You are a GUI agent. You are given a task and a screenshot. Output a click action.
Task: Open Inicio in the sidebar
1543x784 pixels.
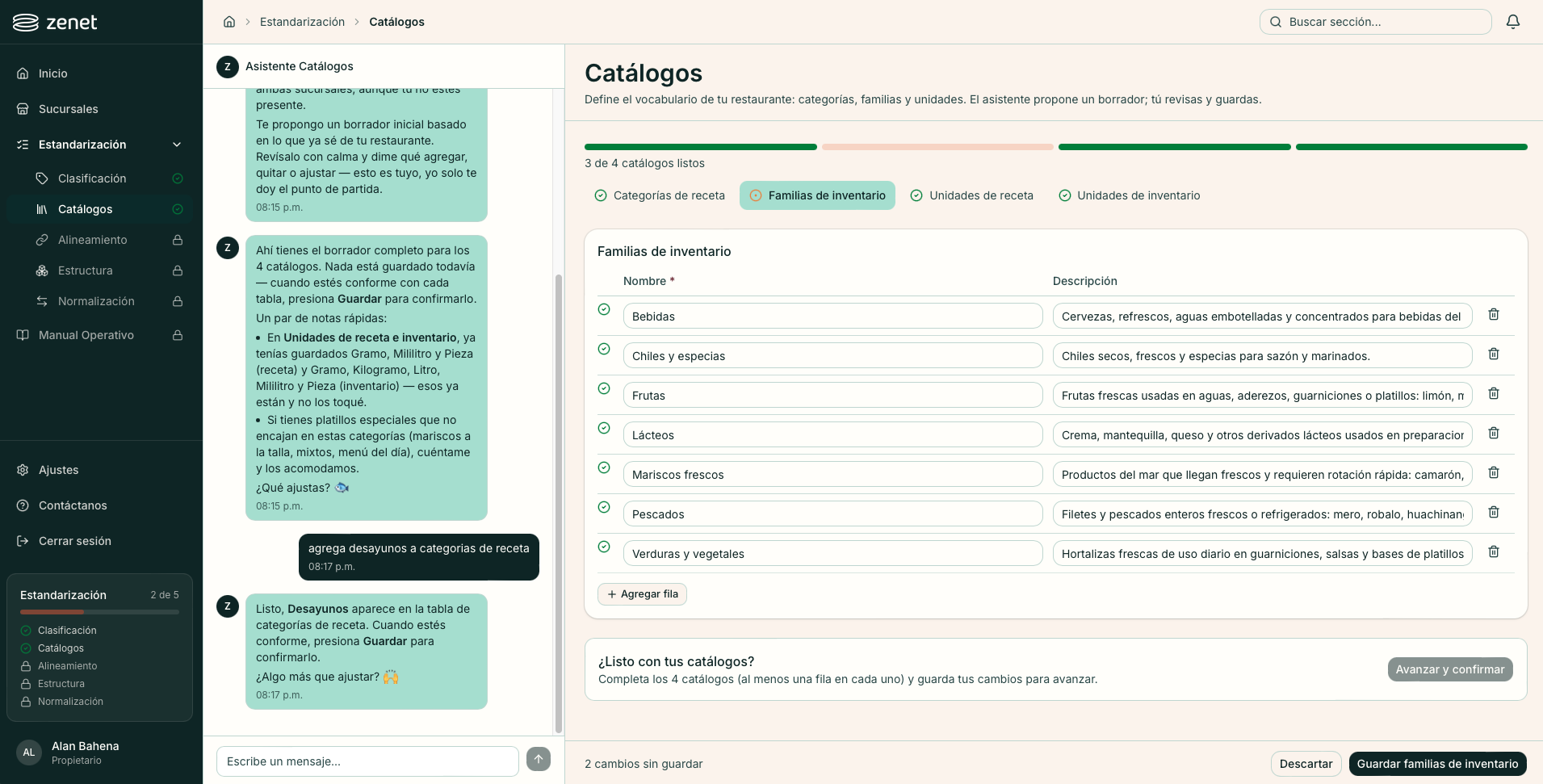tap(101, 73)
